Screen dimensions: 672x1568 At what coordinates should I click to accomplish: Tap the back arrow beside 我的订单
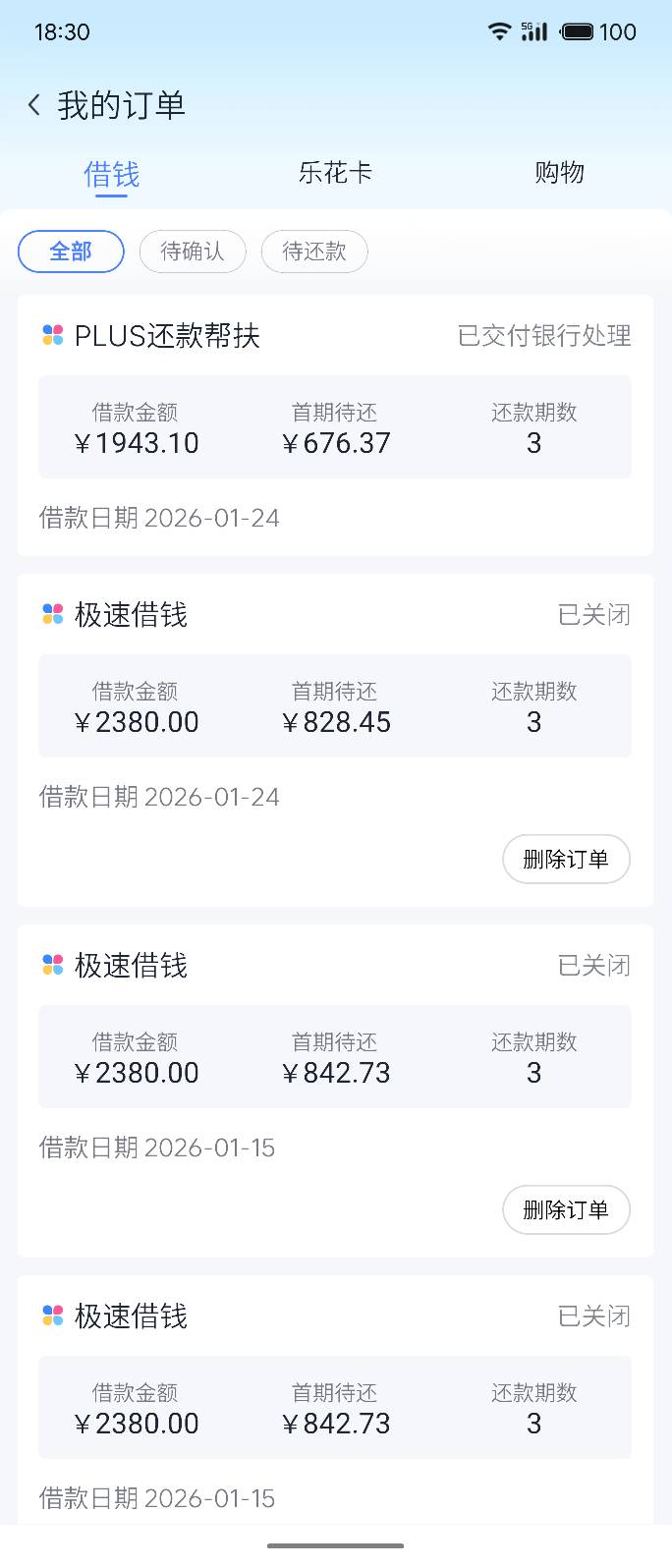coord(34,105)
